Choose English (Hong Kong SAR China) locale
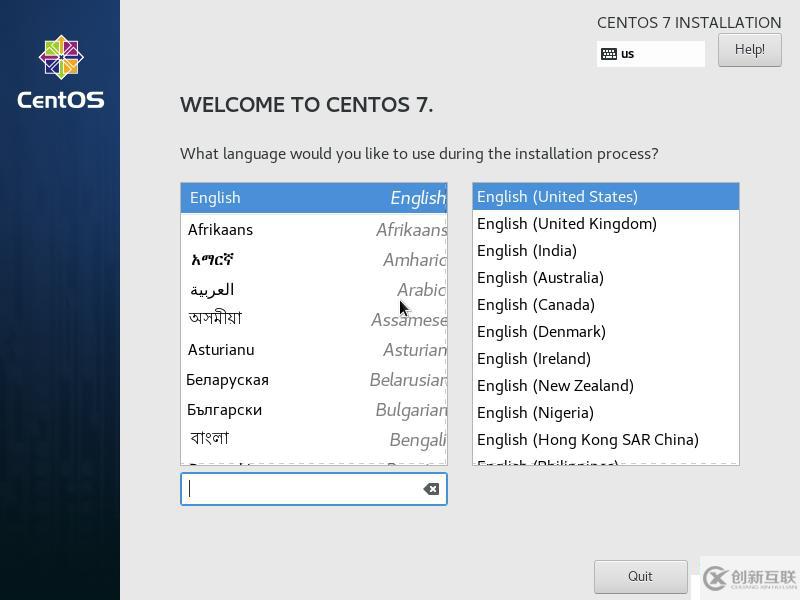This screenshot has height=600, width=800. pyautogui.click(x=605, y=440)
